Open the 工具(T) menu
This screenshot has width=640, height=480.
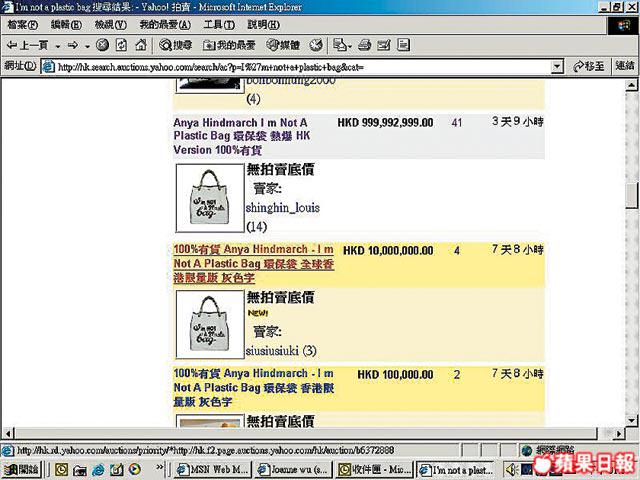[219, 25]
